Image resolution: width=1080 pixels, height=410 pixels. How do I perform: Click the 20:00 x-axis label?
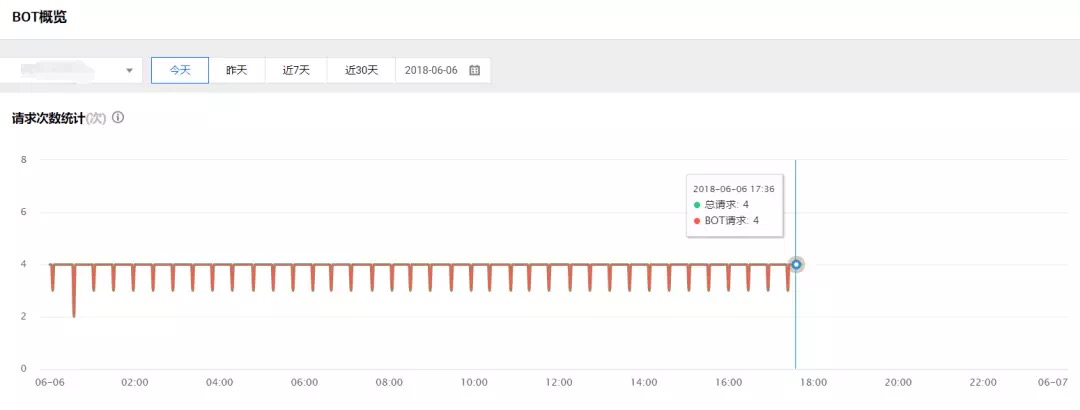pos(898,382)
